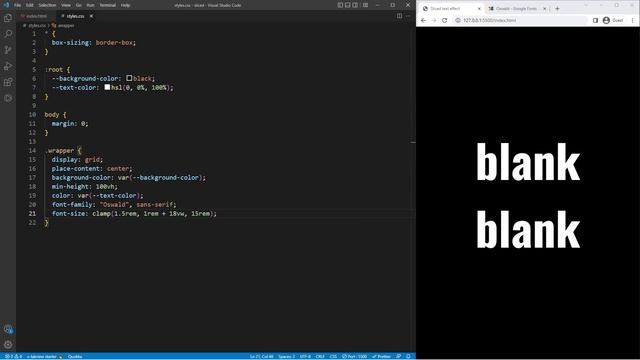Click the Chrome address bar URL
This screenshot has width=640, height=360.
[x=489, y=20]
